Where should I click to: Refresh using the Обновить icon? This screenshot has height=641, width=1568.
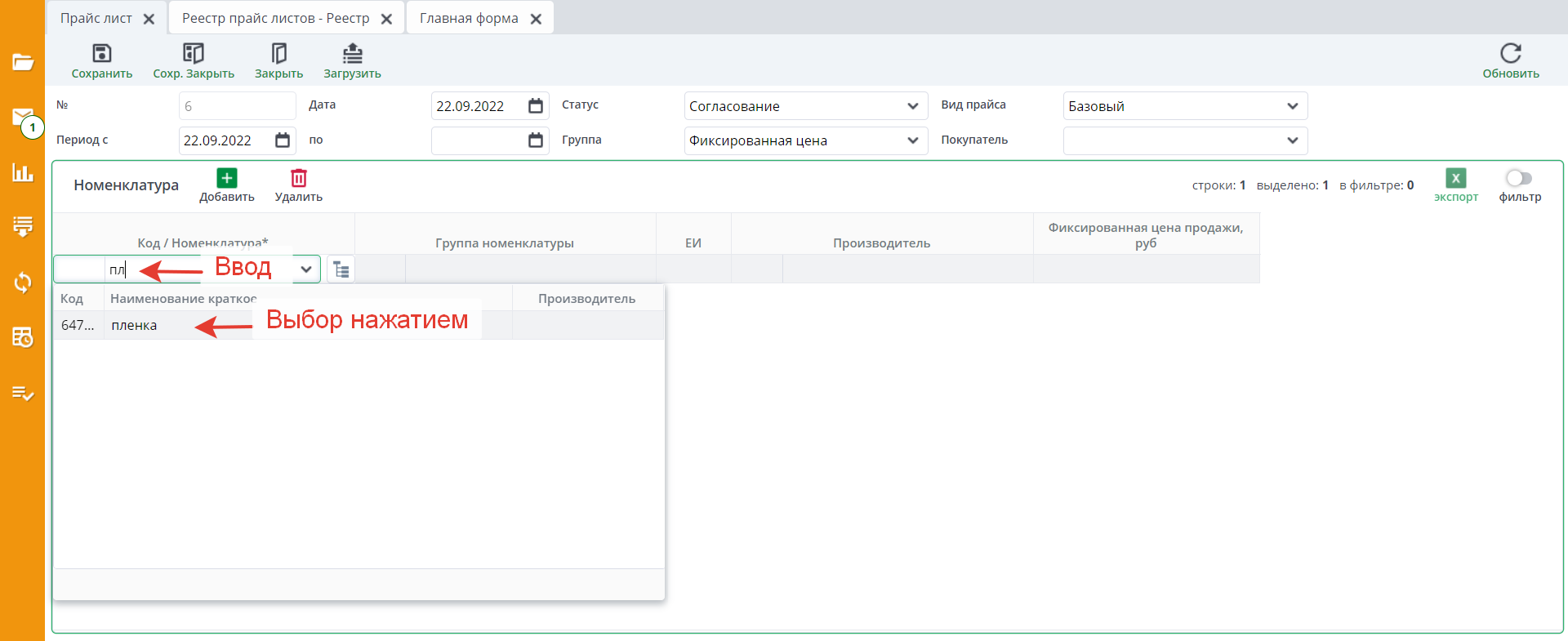pyautogui.click(x=1510, y=54)
